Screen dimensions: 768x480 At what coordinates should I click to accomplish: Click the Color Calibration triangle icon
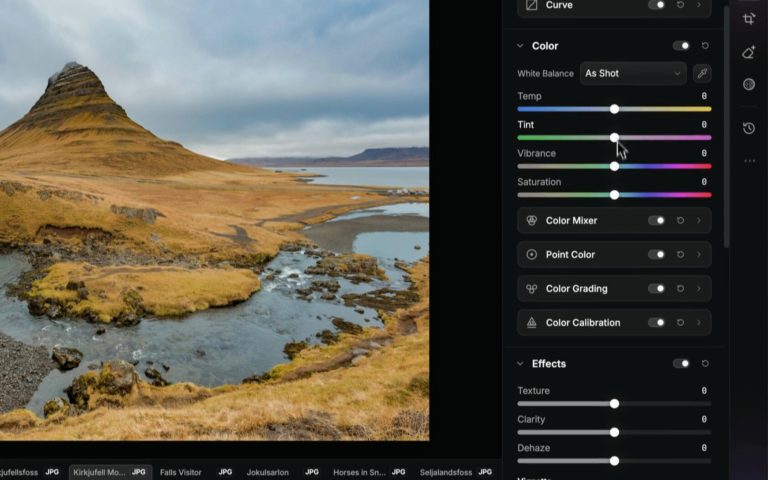[531, 322]
